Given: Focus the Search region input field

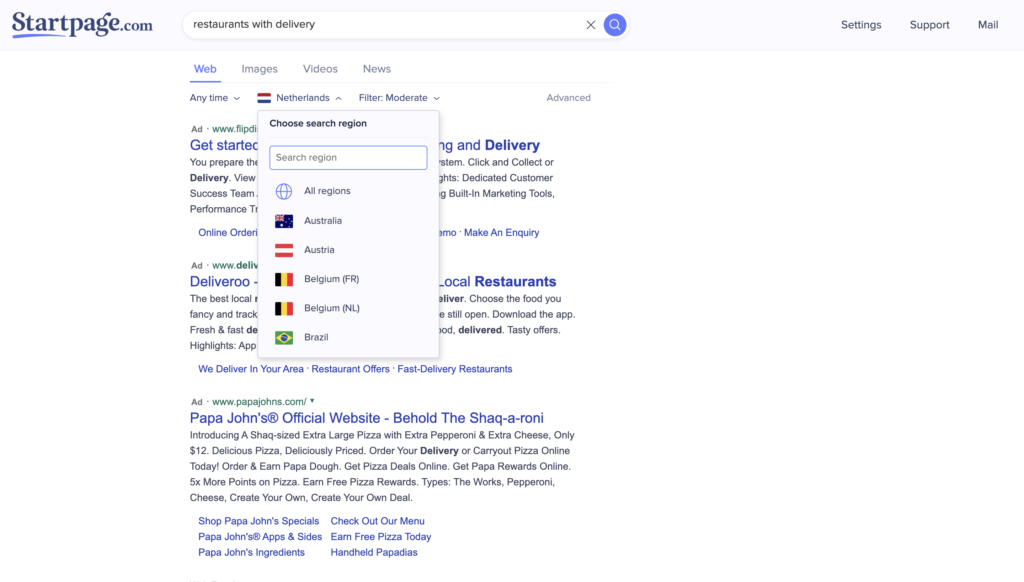Looking at the screenshot, I should pos(348,158).
